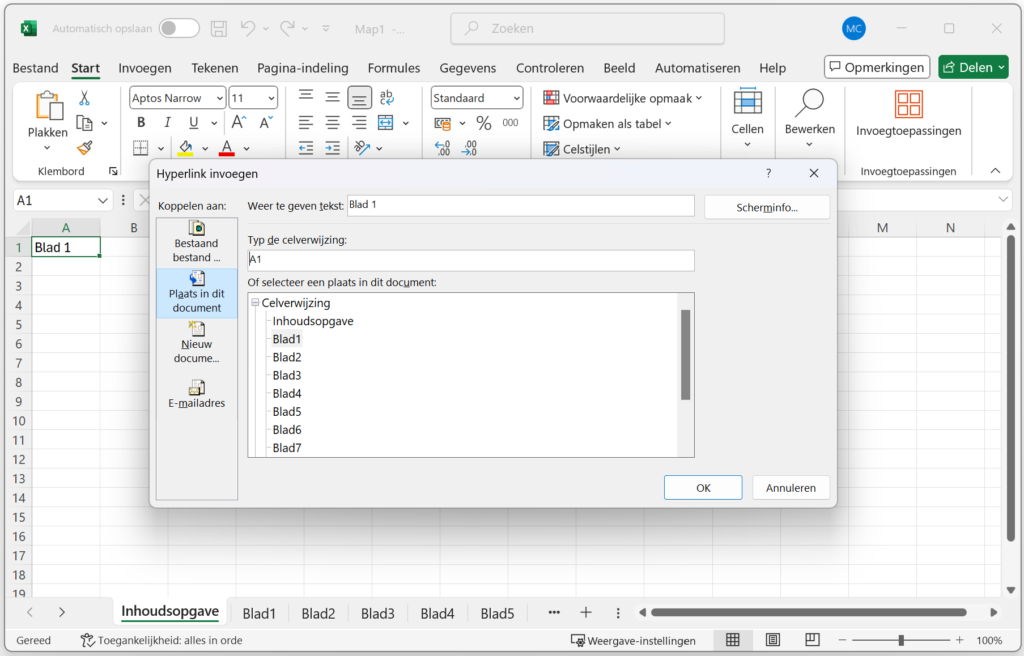
Task: Apply the red font color
Action: (x=227, y=148)
